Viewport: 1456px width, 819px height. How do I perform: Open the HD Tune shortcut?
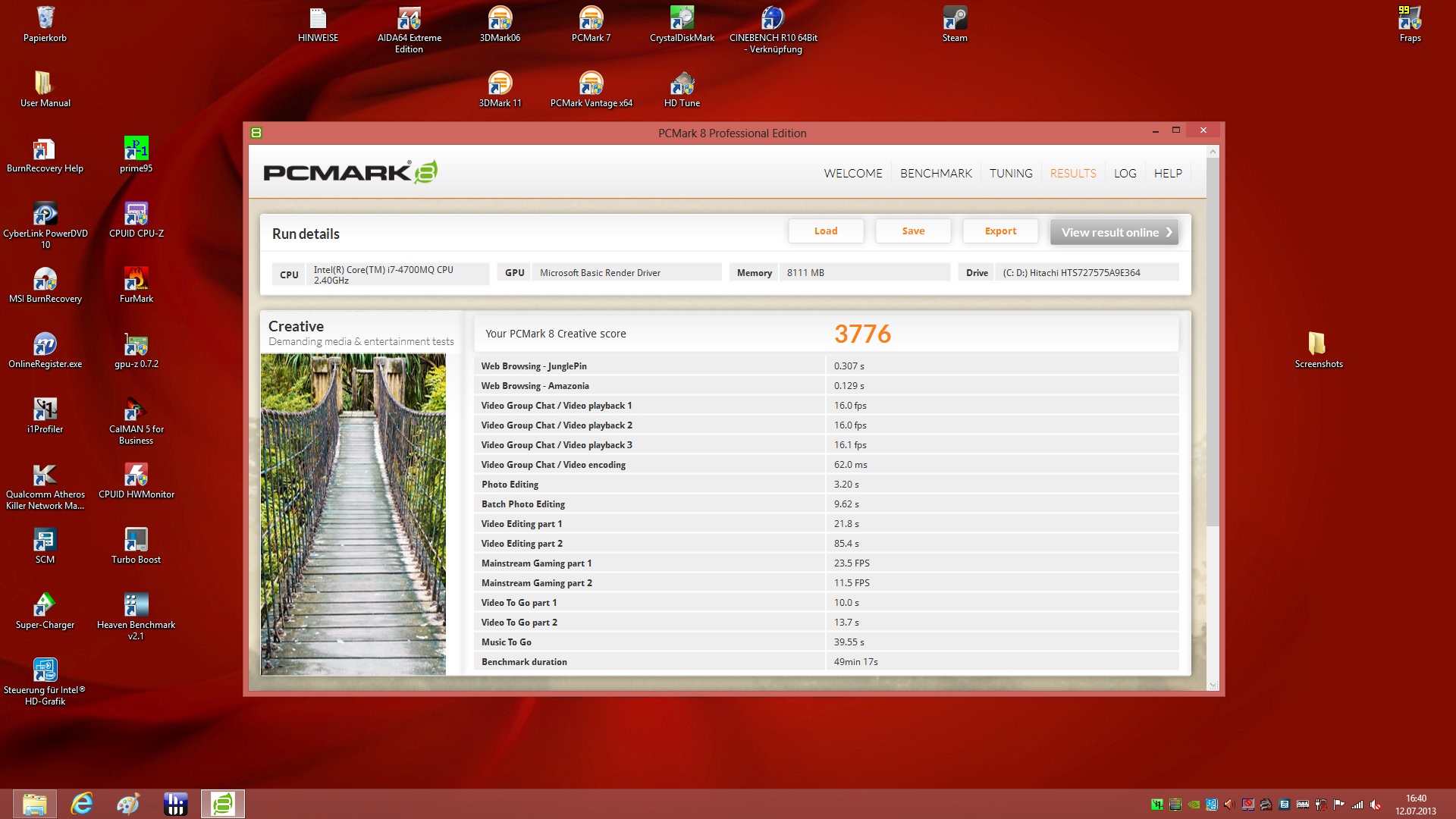tap(682, 85)
